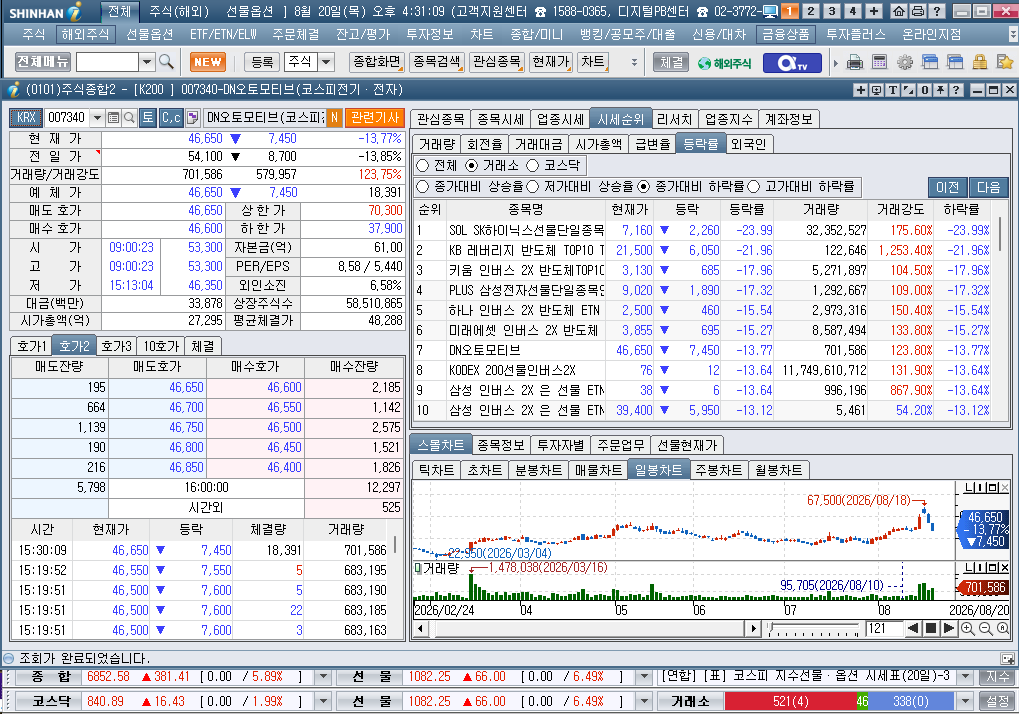This screenshot has height=714, width=1019.
Task: Click the magnifier search icon beside the menu field
Action: 166,62
